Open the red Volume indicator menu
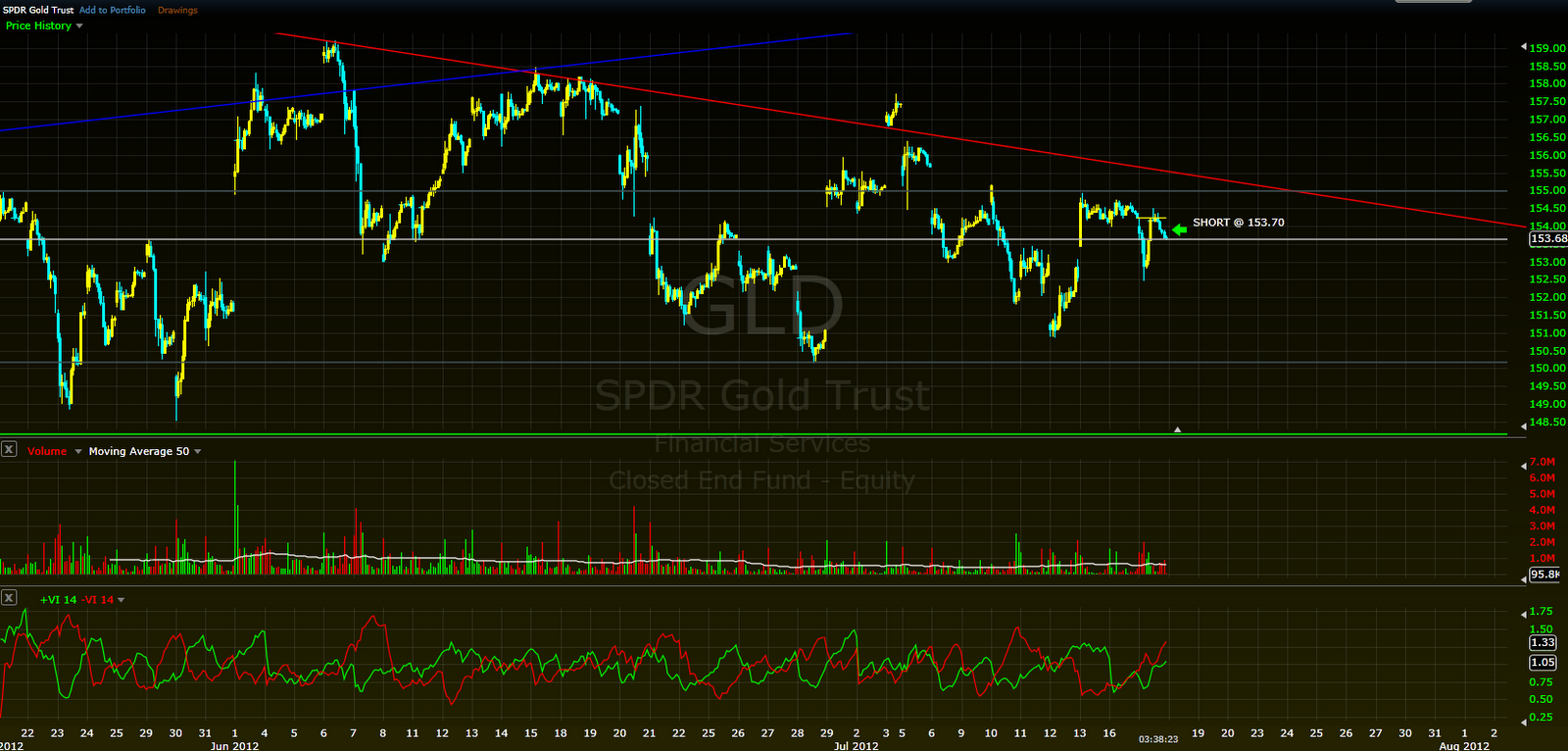The width and height of the screenshot is (1568, 751). (x=54, y=451)
